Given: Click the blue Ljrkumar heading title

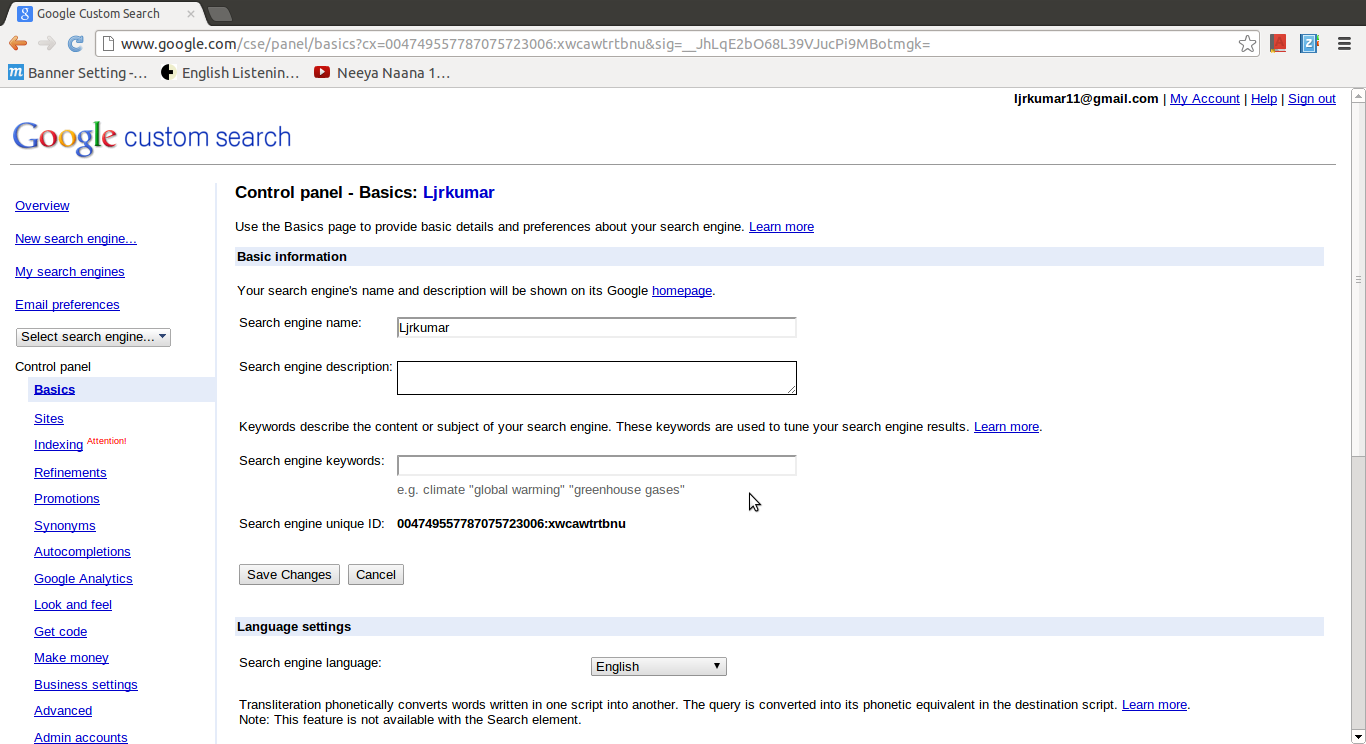Looking at the screenshot, I should (459, 193).
